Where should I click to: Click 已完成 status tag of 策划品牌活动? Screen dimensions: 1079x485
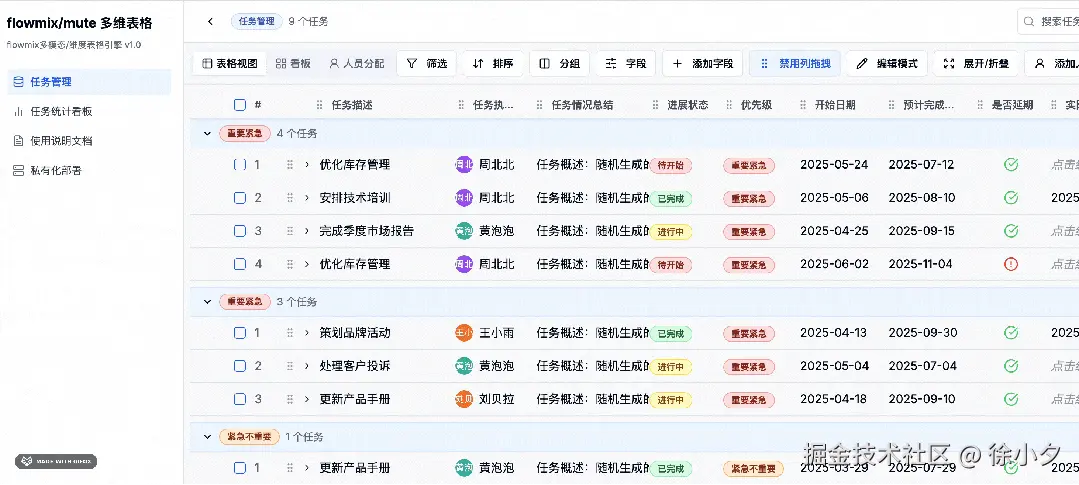click(x=671, y=334)
